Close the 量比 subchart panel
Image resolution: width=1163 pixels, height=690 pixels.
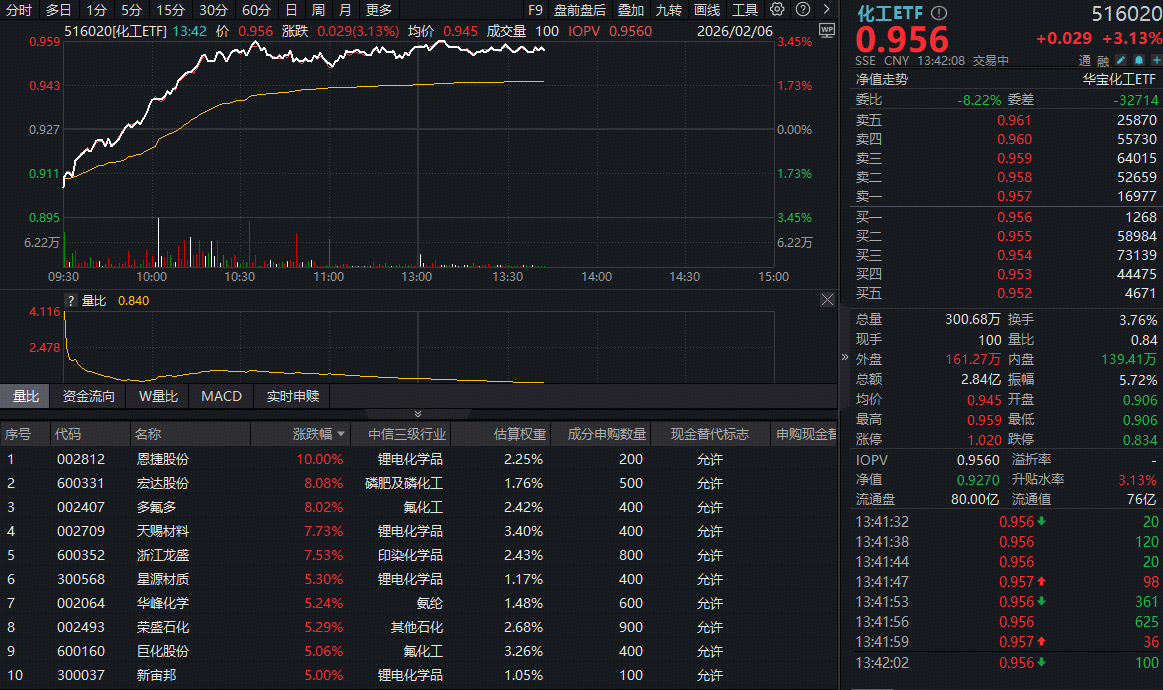[x=828, y=299]
